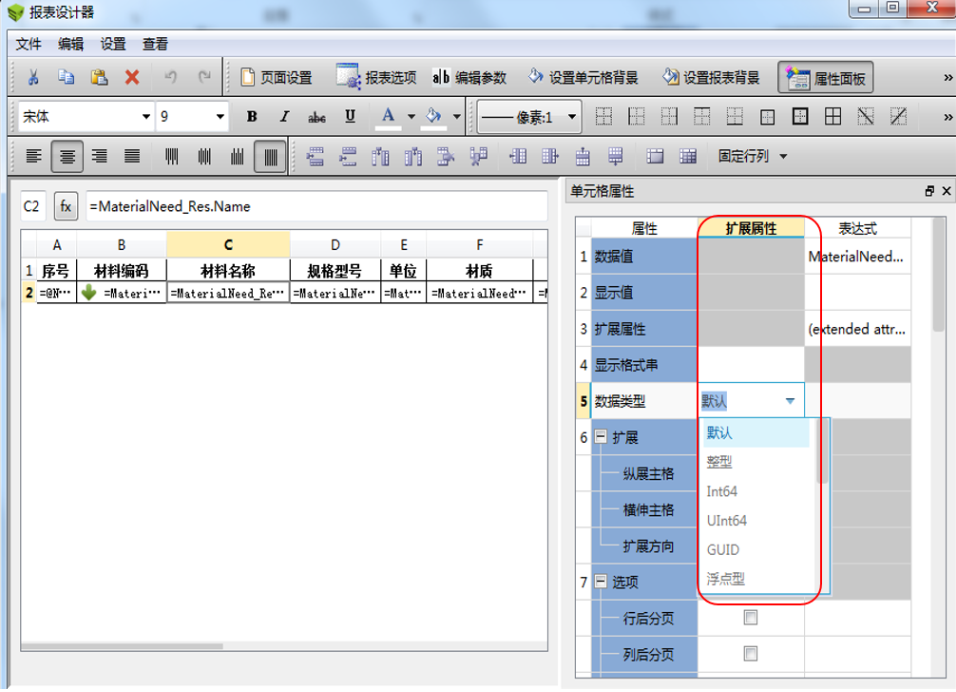Select the Int64 data type option
This screenshot has width=956, height=692.
tap(756, 491)
